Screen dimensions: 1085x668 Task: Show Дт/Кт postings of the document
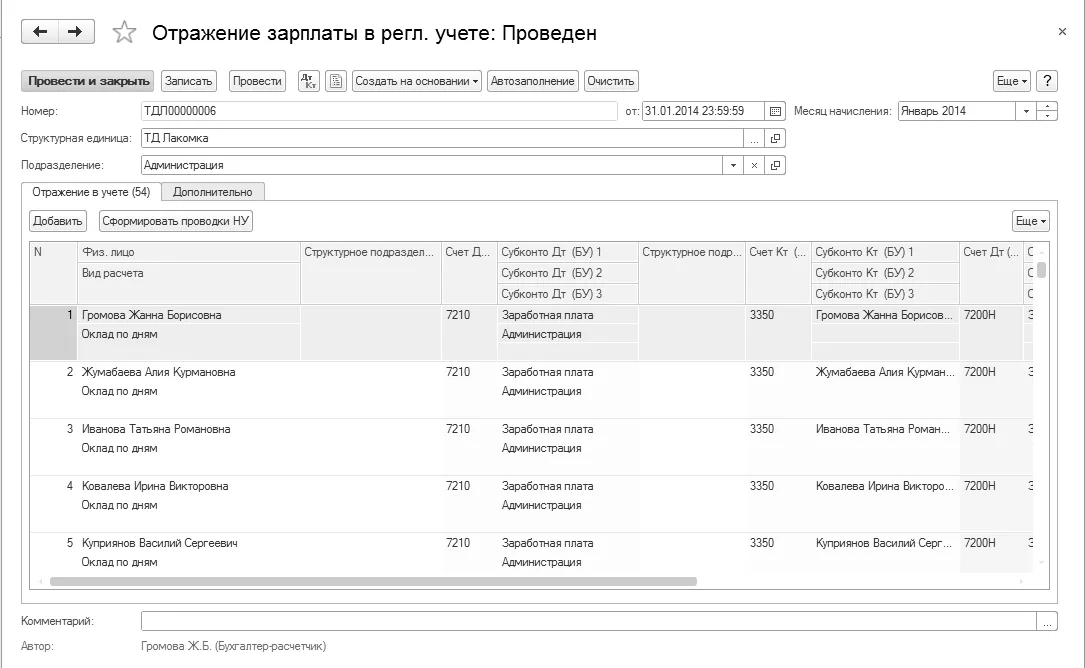pos(309,81)
